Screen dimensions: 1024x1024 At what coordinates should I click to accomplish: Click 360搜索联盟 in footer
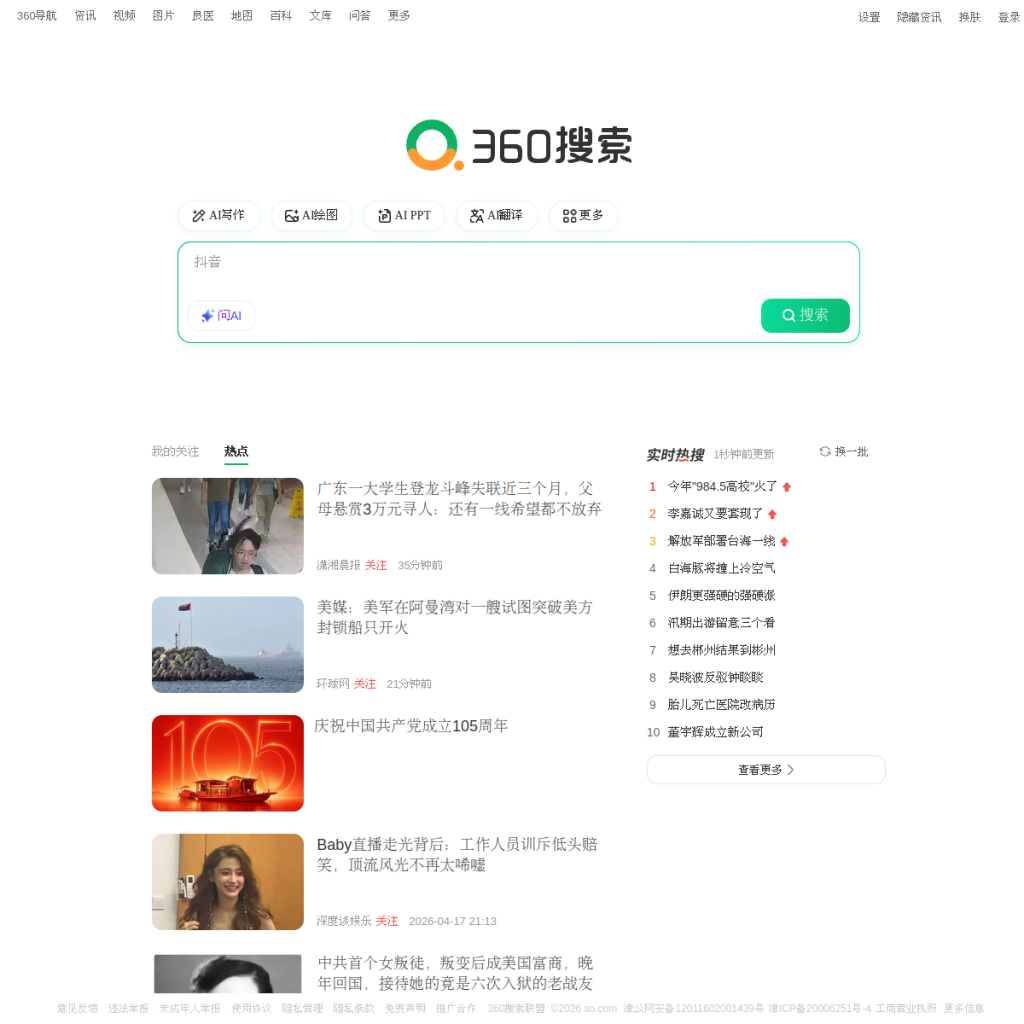tap(516, 1008)
